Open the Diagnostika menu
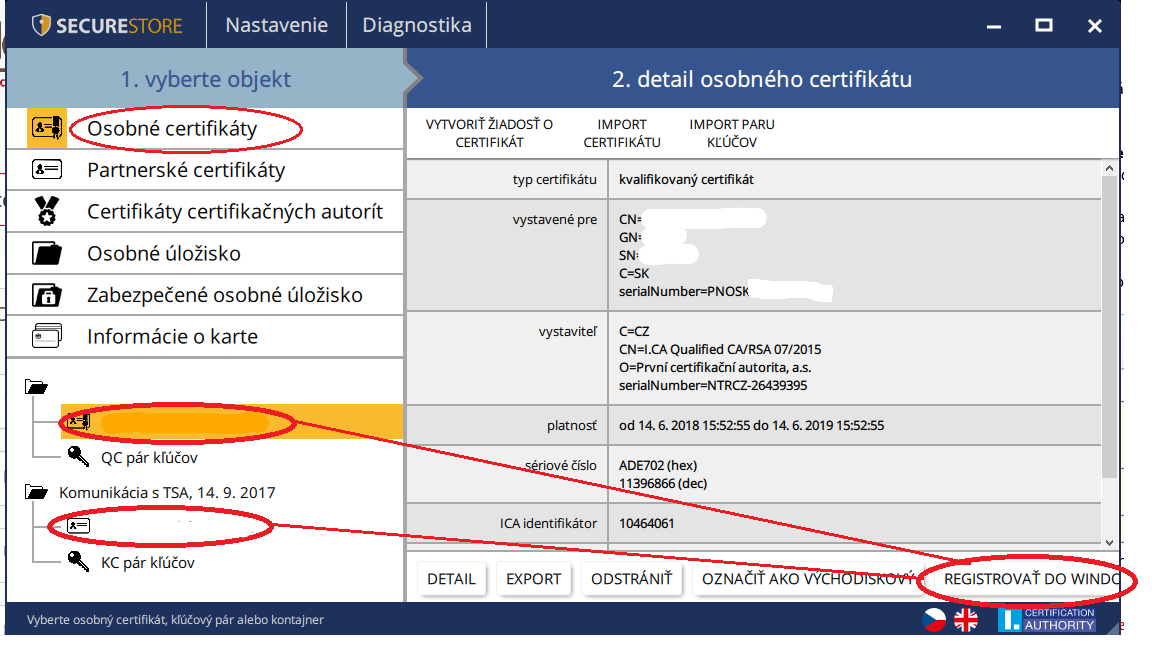The height and width of the screenshot is (648, 1152). (416, 25)
